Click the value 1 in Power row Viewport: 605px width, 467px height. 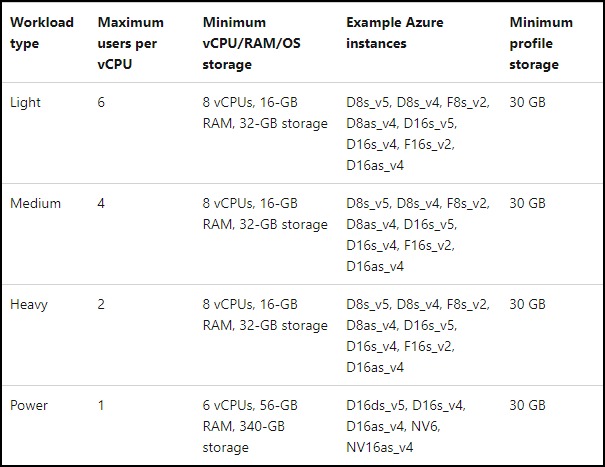point(102,405)
